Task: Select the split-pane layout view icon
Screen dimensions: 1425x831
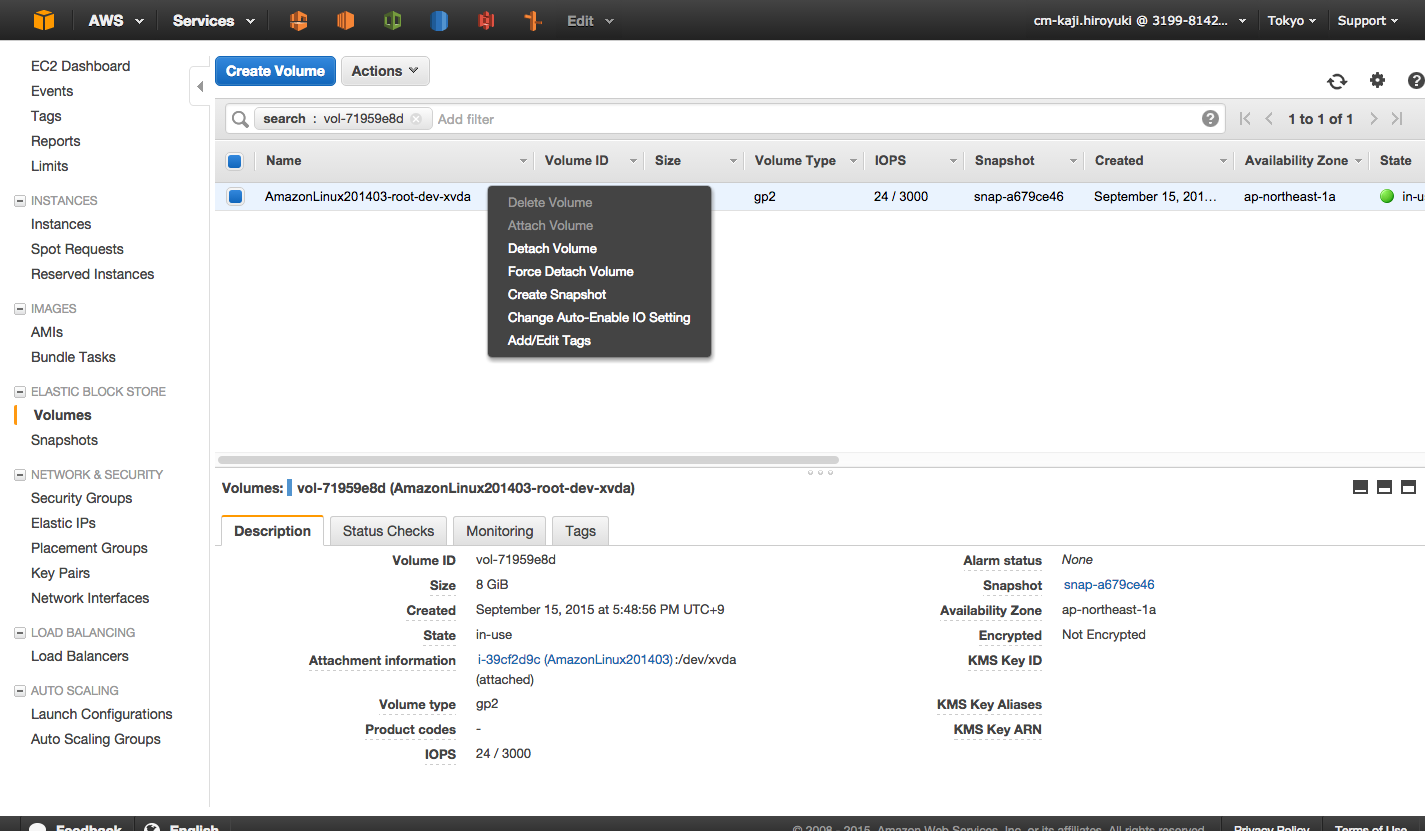Action: 1384,487
